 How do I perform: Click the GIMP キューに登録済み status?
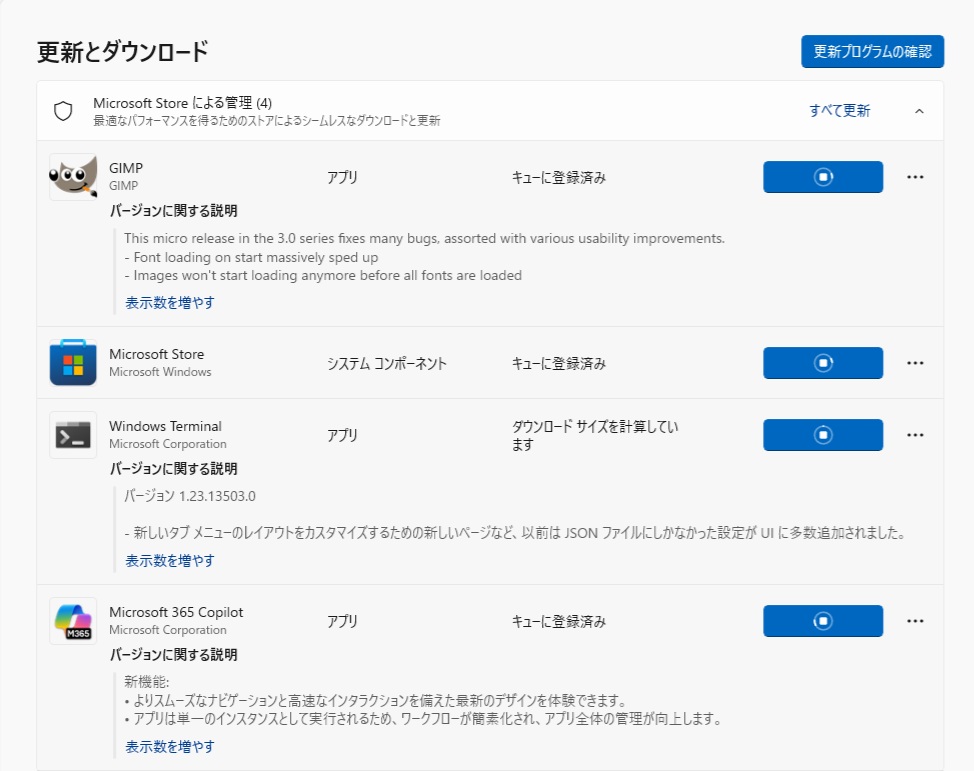tap(559, 178)
